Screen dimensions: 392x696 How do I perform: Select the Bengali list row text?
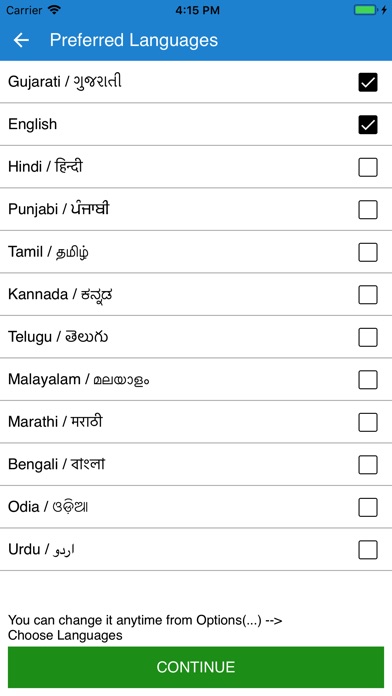(x=56, y=464)
